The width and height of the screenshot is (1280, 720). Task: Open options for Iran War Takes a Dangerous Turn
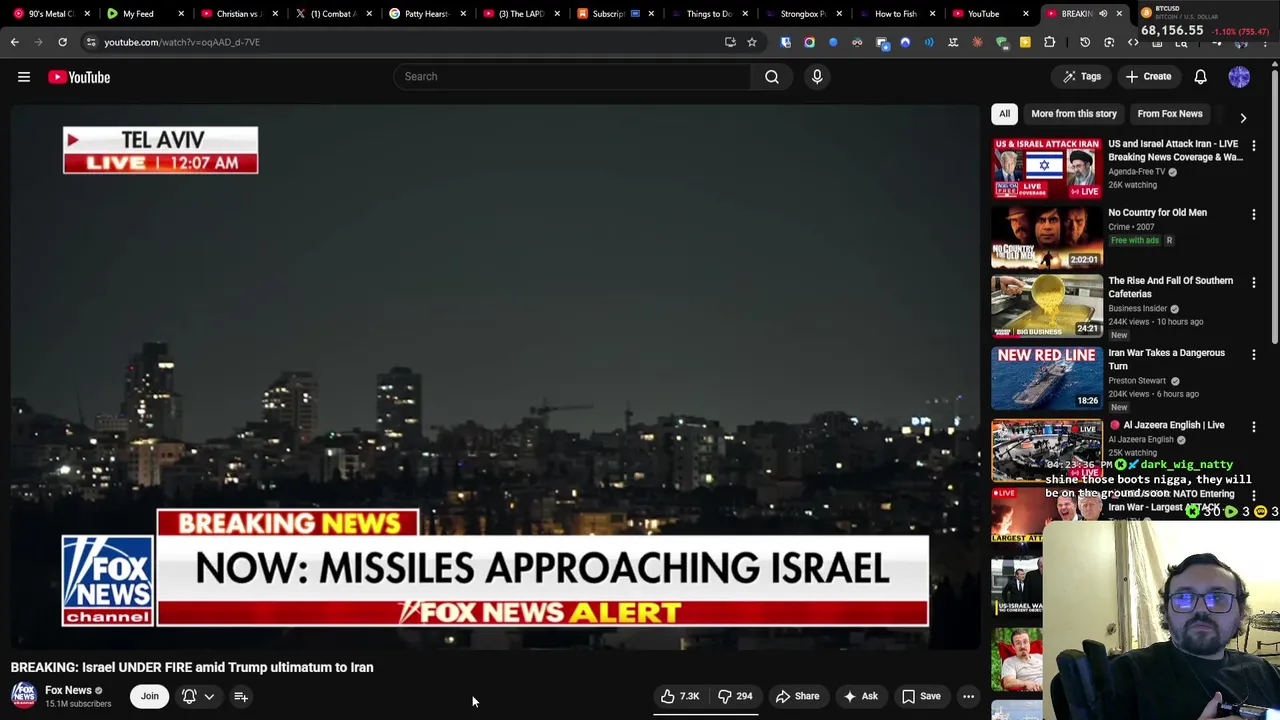[1254, 354]
